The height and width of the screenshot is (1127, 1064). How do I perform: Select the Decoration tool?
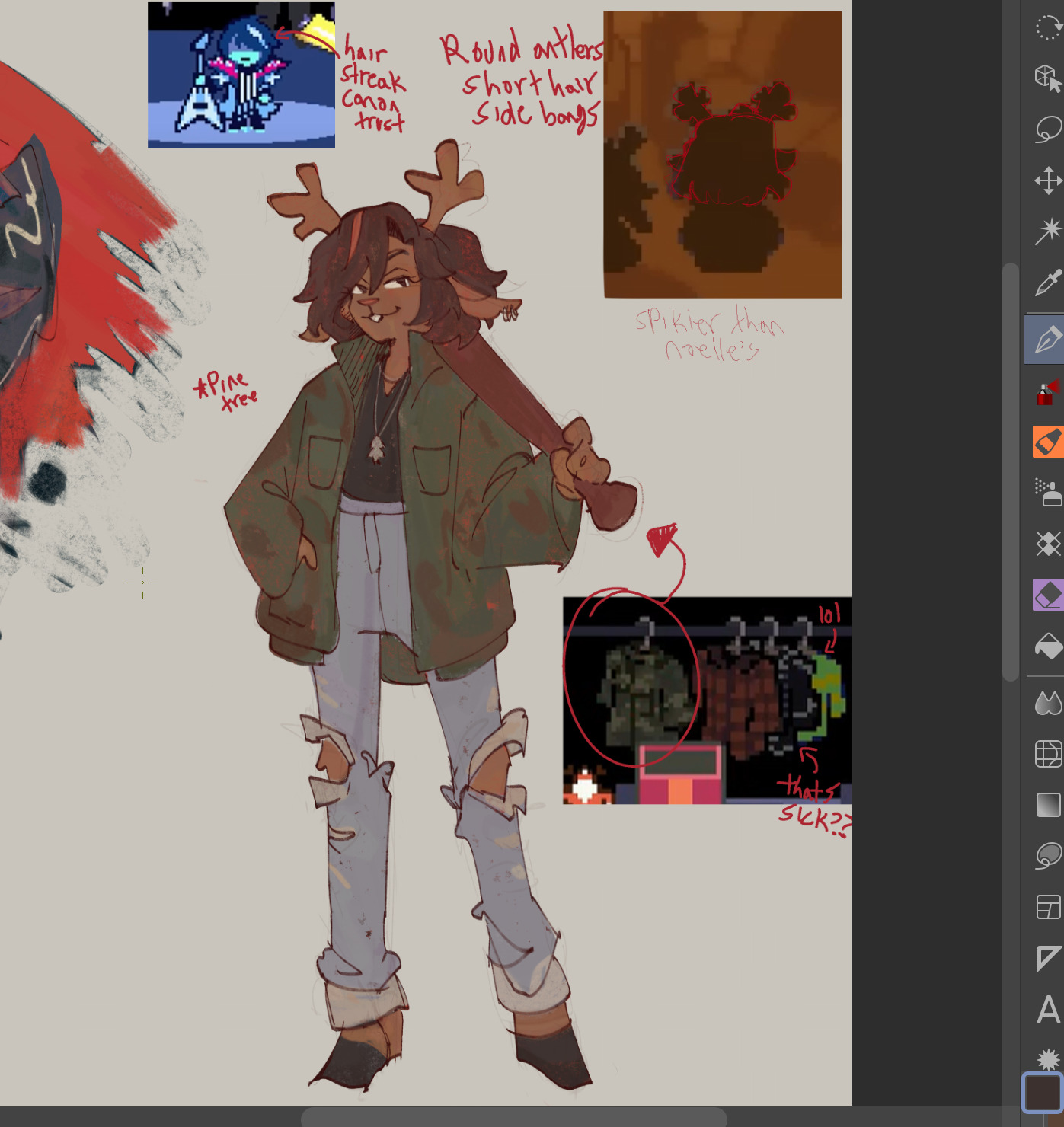click(1048, 543)
